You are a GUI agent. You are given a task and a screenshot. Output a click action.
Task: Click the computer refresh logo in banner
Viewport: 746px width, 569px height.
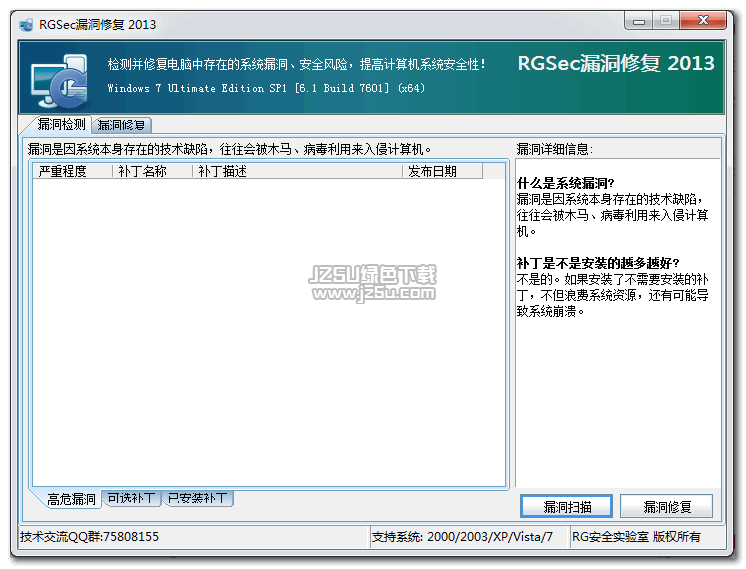pyautogui.click(x=60, y=80)
